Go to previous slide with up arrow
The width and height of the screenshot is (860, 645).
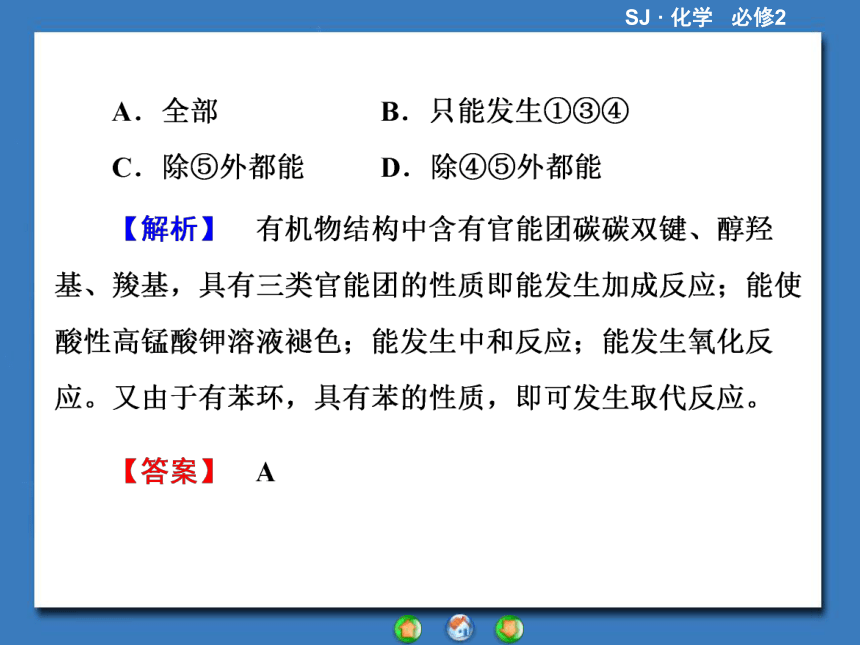(408, 629)
